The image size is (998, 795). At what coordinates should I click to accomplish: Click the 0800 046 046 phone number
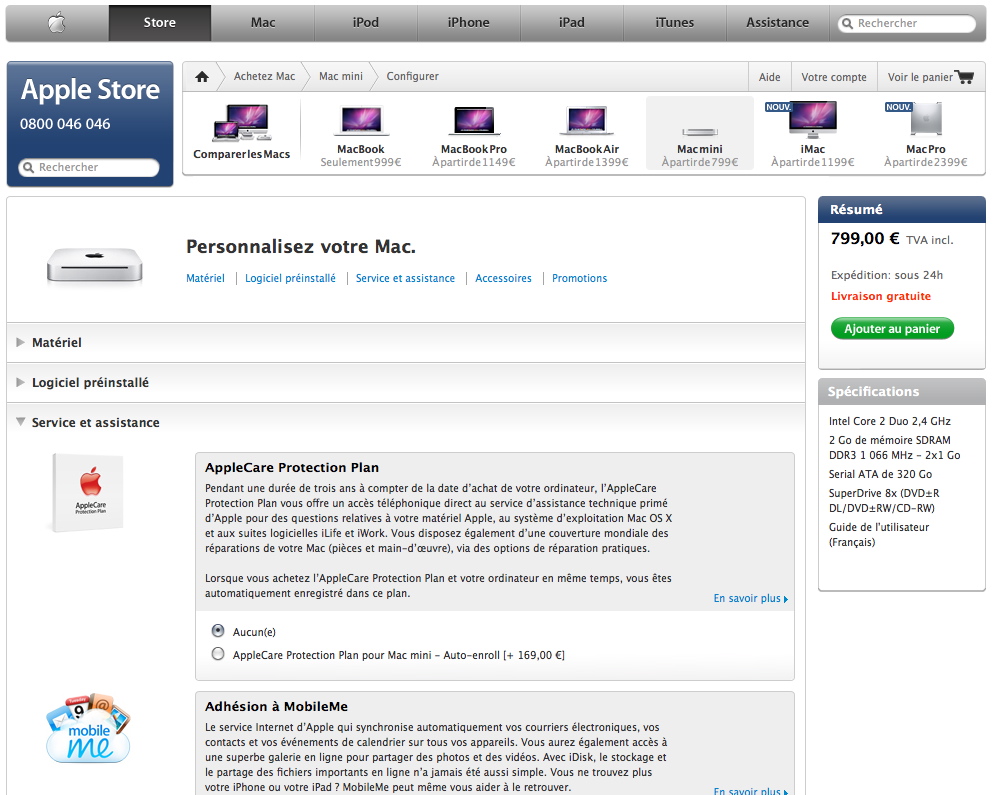pyautogui.click(x=65, y=124)
